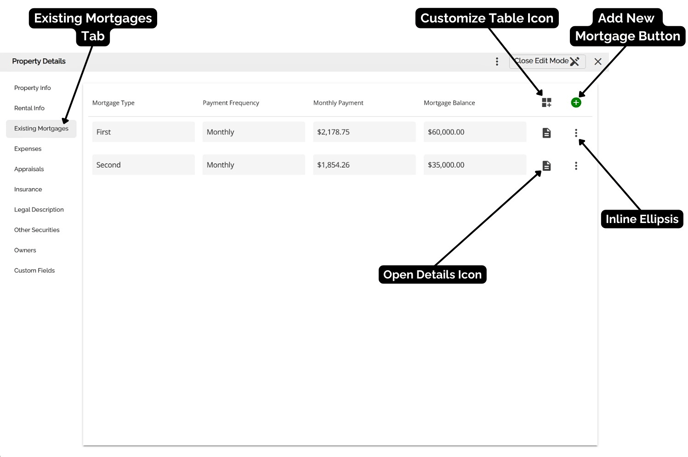Open Custom Fields tab
The width and height of the screenshot is (688, 457).
point(34,271)
